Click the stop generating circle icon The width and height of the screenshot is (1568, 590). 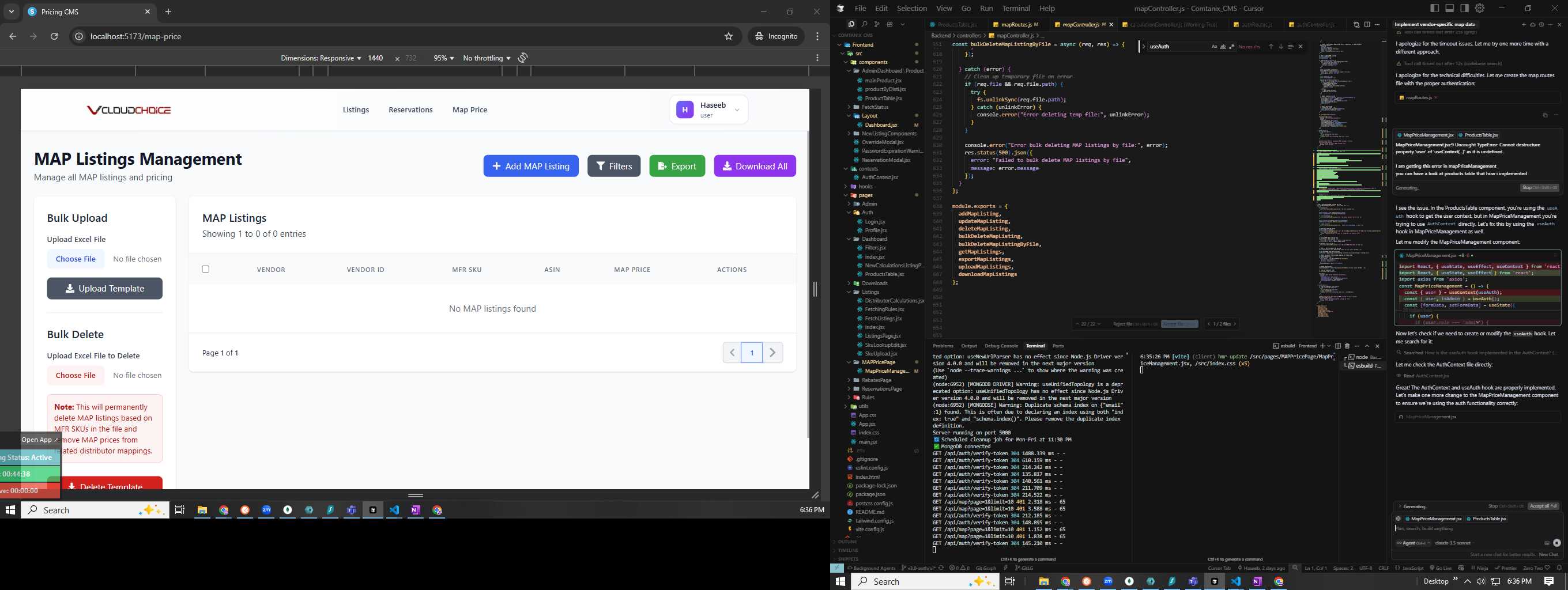[1556, 543]
